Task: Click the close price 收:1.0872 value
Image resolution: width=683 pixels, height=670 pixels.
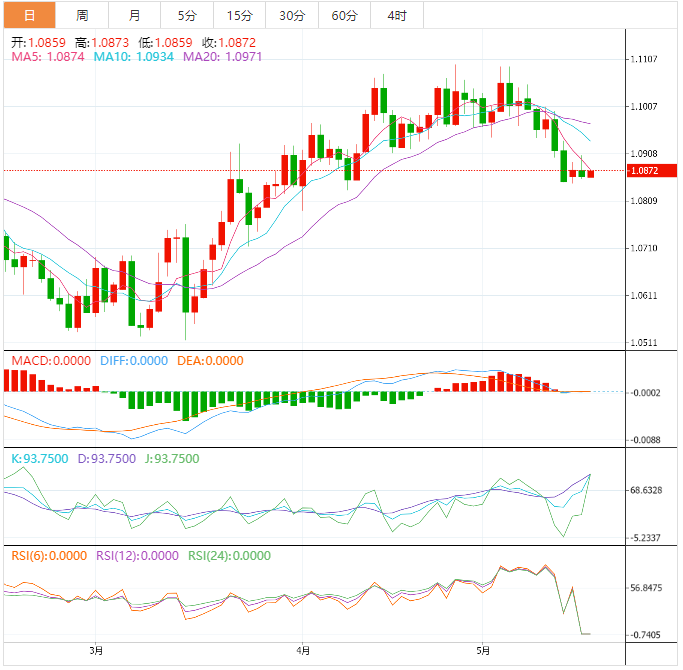Action: 229,43
